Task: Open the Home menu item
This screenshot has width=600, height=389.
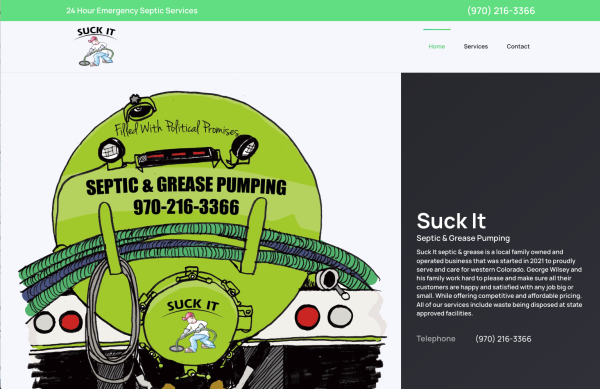Action: click(437, 46)
